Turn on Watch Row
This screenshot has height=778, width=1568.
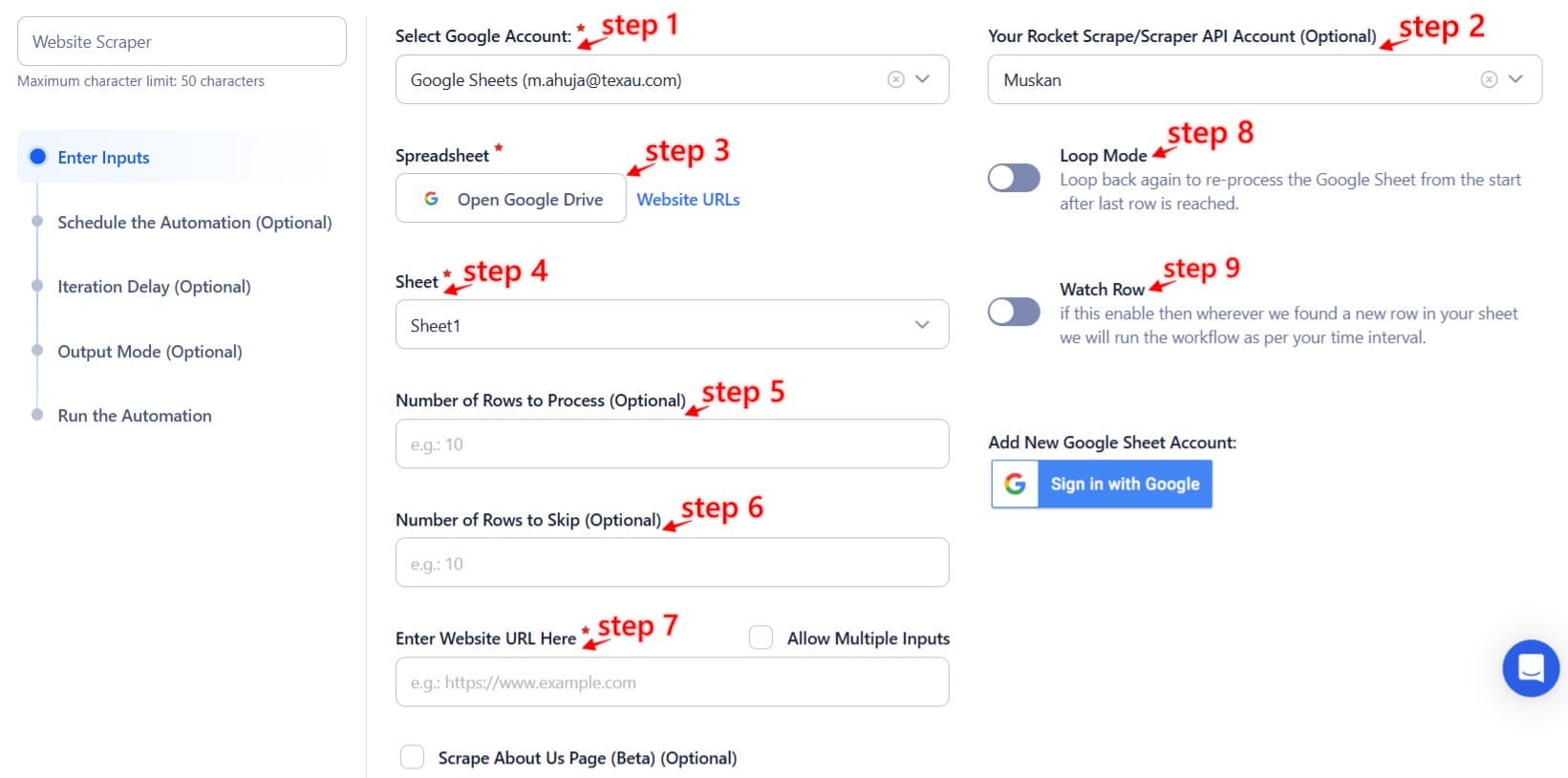[1013, 312]
